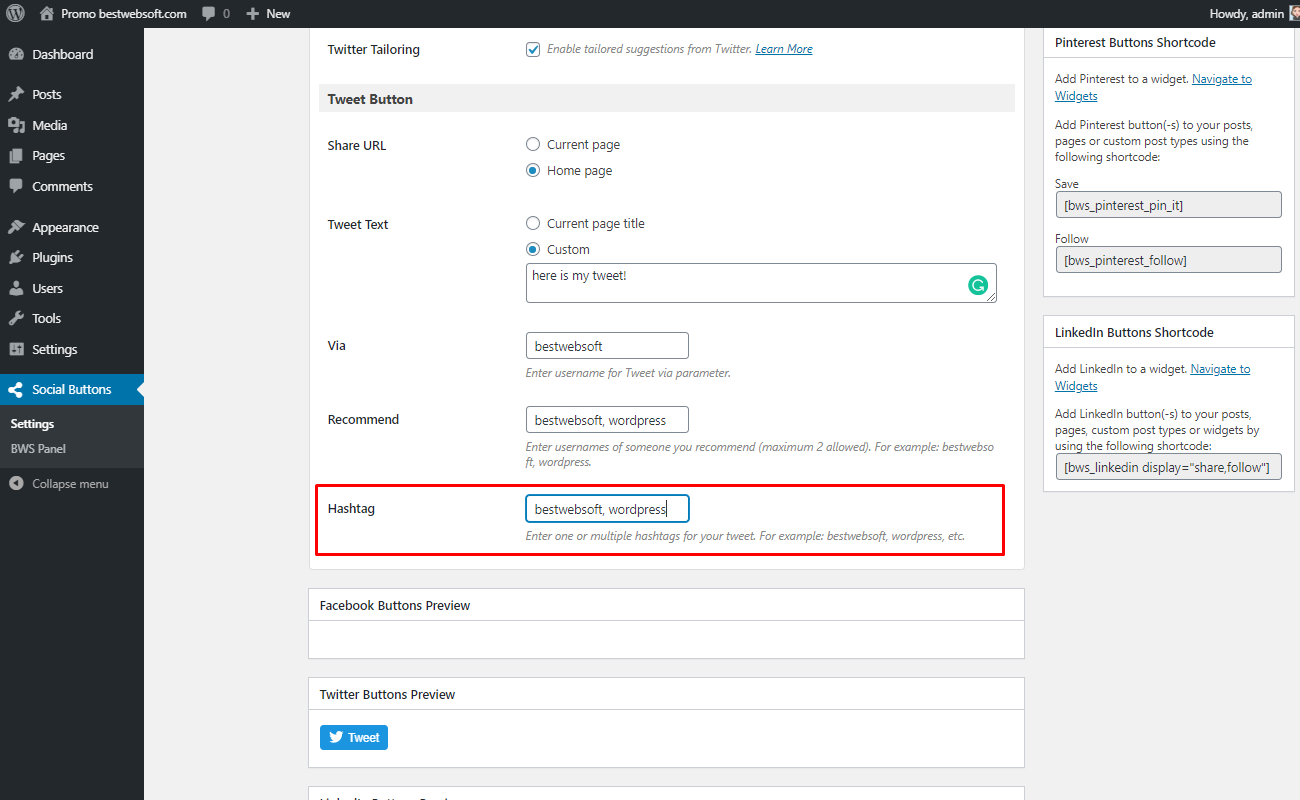The image size is (1300, 800).
Task: Click the Social Buttons share icon
Action: [16, 390]
